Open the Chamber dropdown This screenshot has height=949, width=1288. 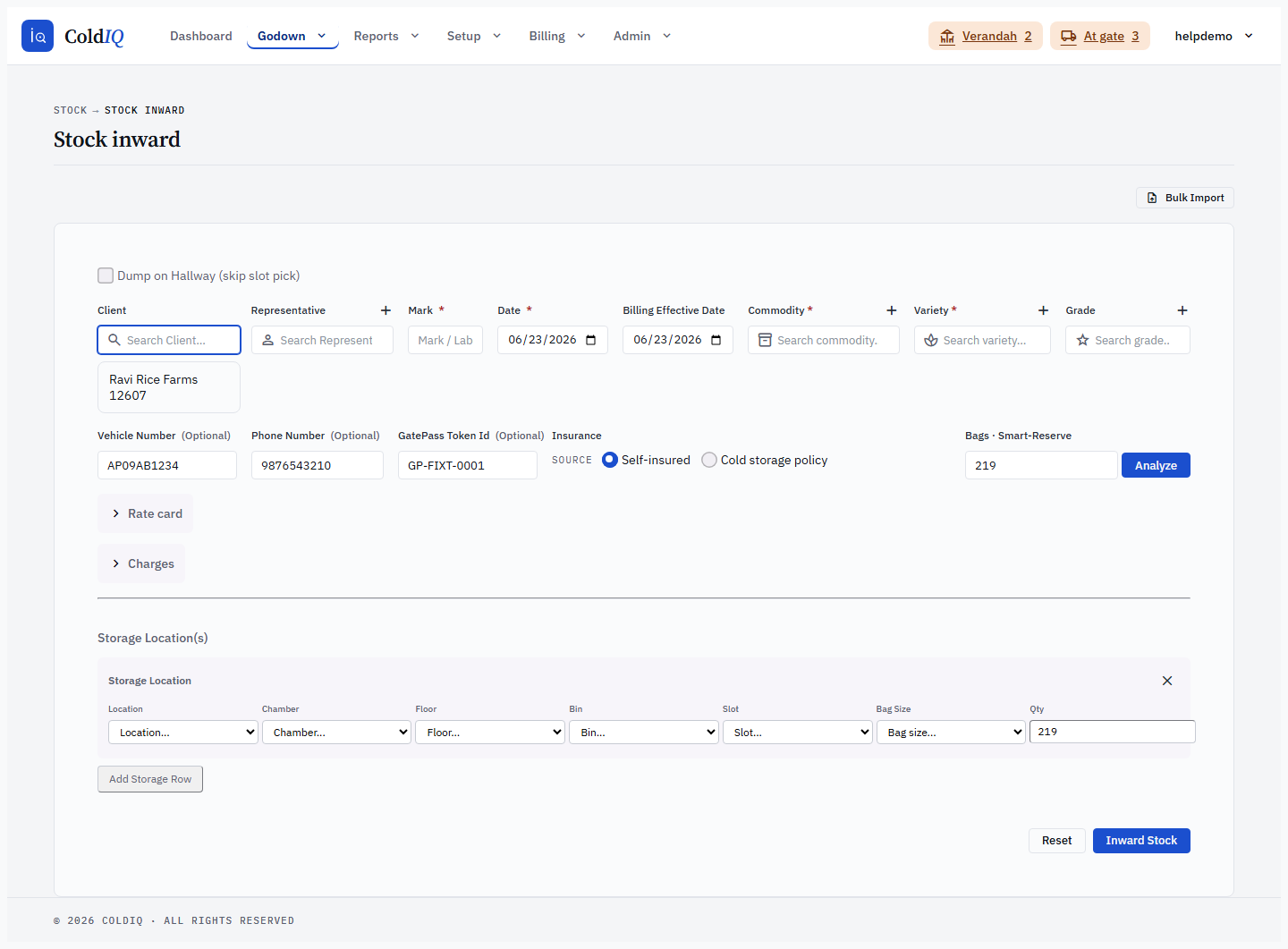(x=336, y=732)
